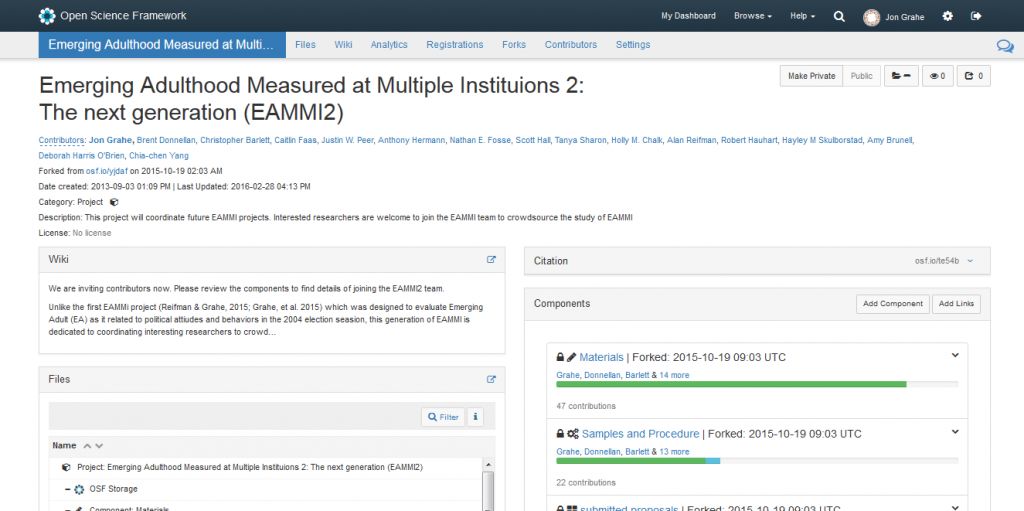Viewport: 1024px width, 511px height.
Task: Click the sign-out arrow icon
Action: 976,16
